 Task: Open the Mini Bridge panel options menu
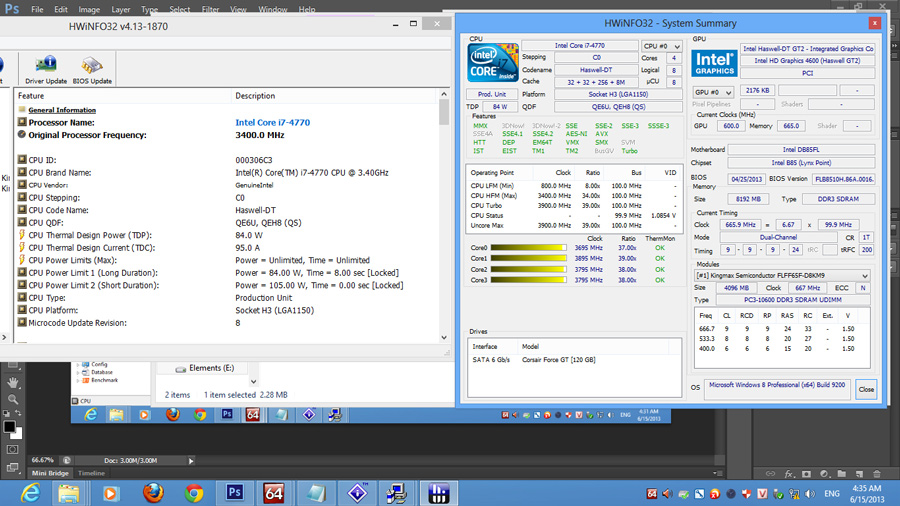coord(717,473)
